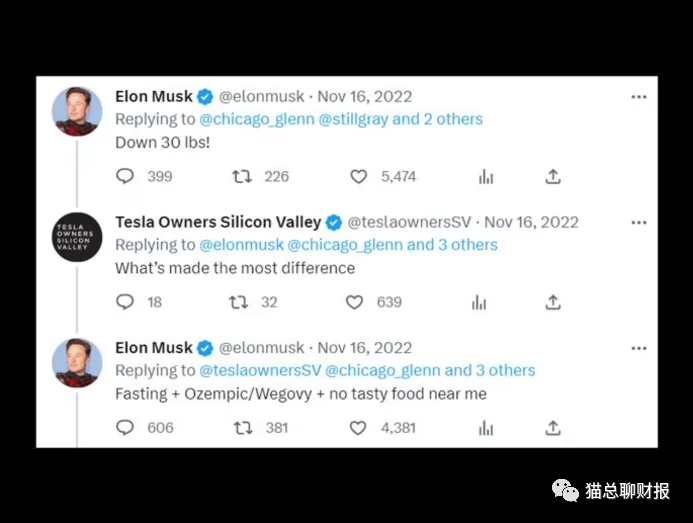Image resolution: width=693 pixels, height=523 pixels.
Task: Open the top tweet's Nov 16, 2022 timestamp
Action: pyautogui.click(x=364, y=97)
